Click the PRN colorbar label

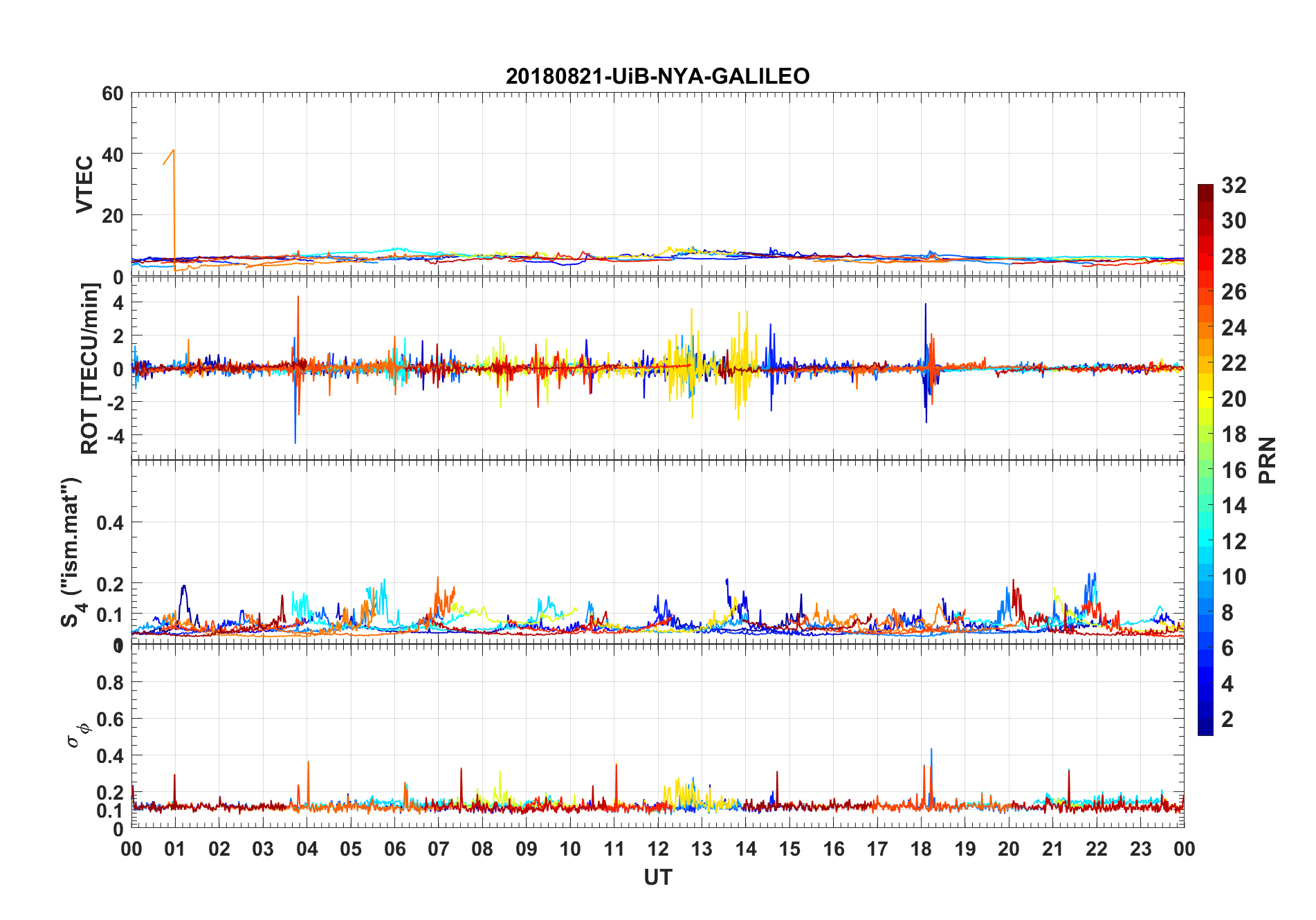pos(1267,460)
